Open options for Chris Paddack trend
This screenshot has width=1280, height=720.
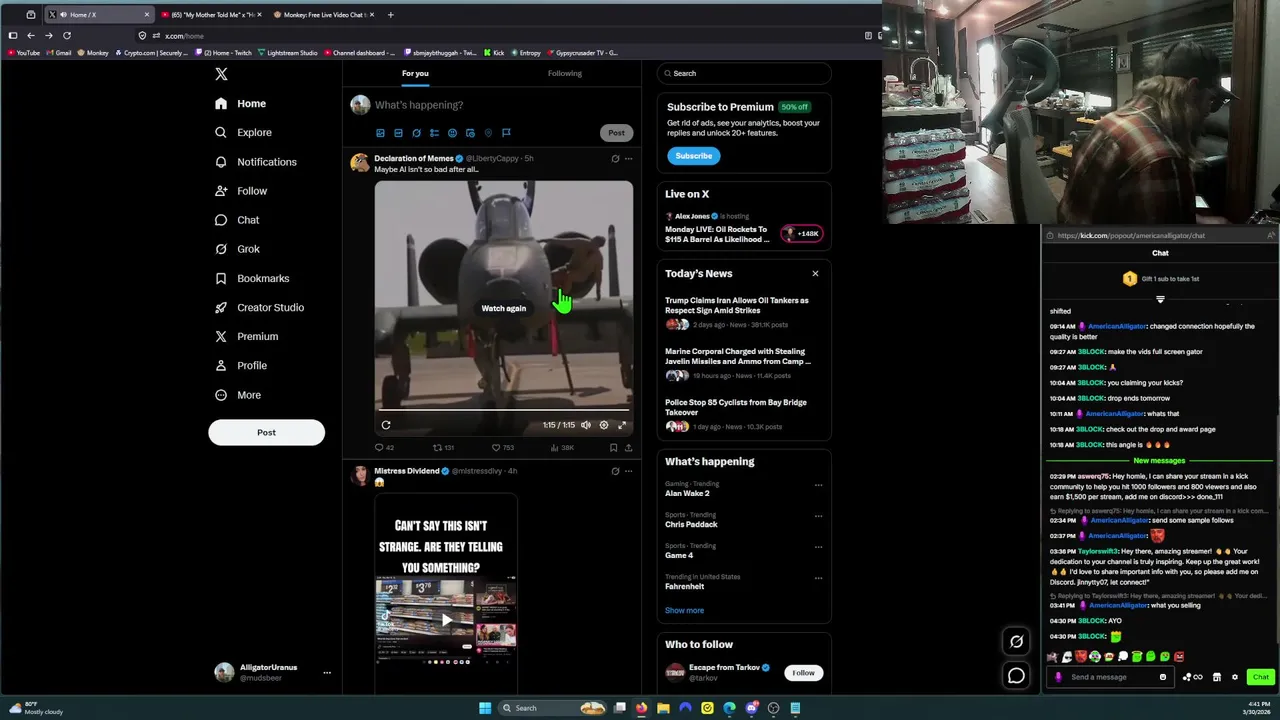click(x=818, y=516)
